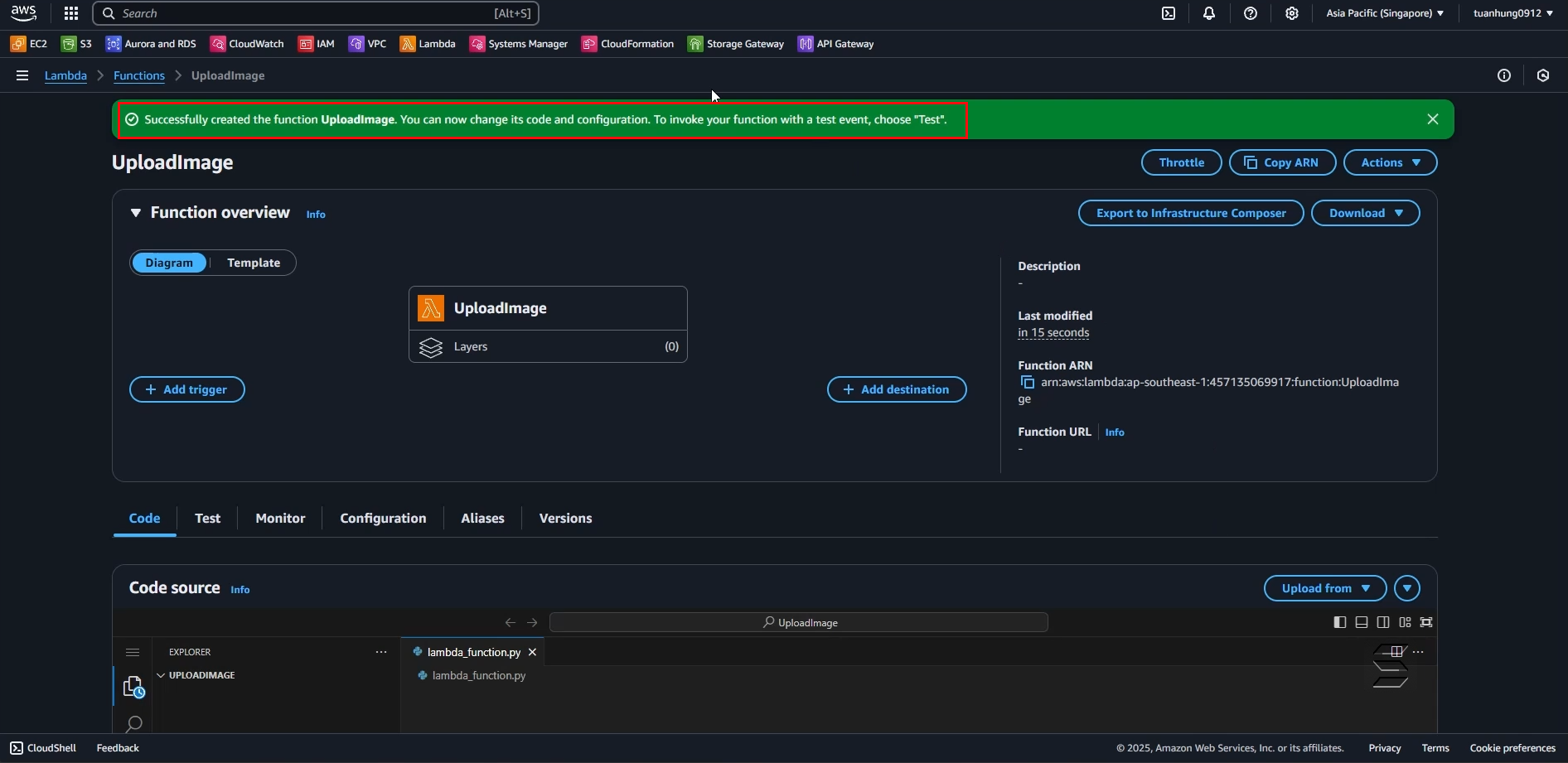Open the editor menu hamburger icon
1568x763 pixels.
(x=133, y=653)
